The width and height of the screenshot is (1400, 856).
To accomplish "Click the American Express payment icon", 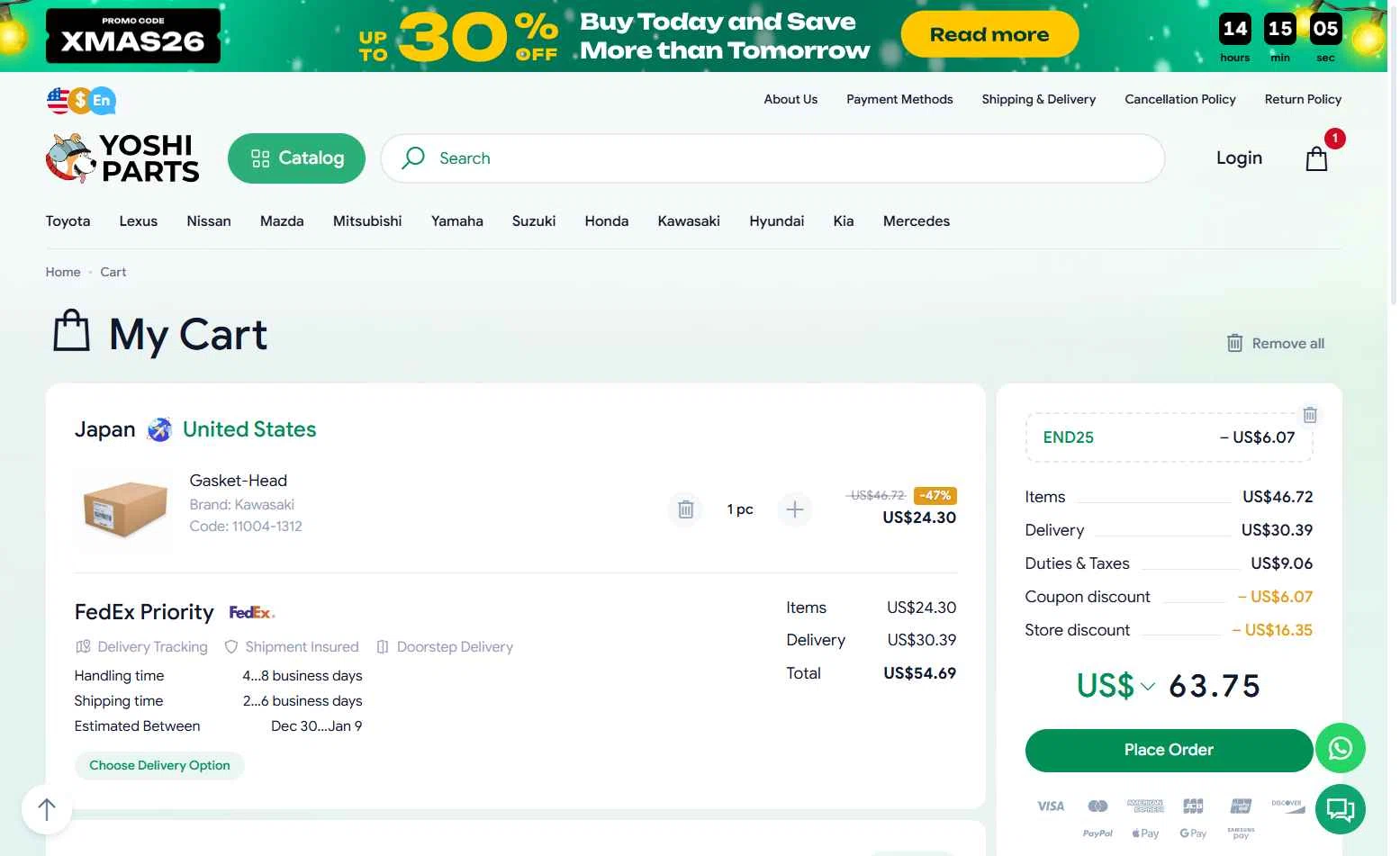I will pos(1145,806).
